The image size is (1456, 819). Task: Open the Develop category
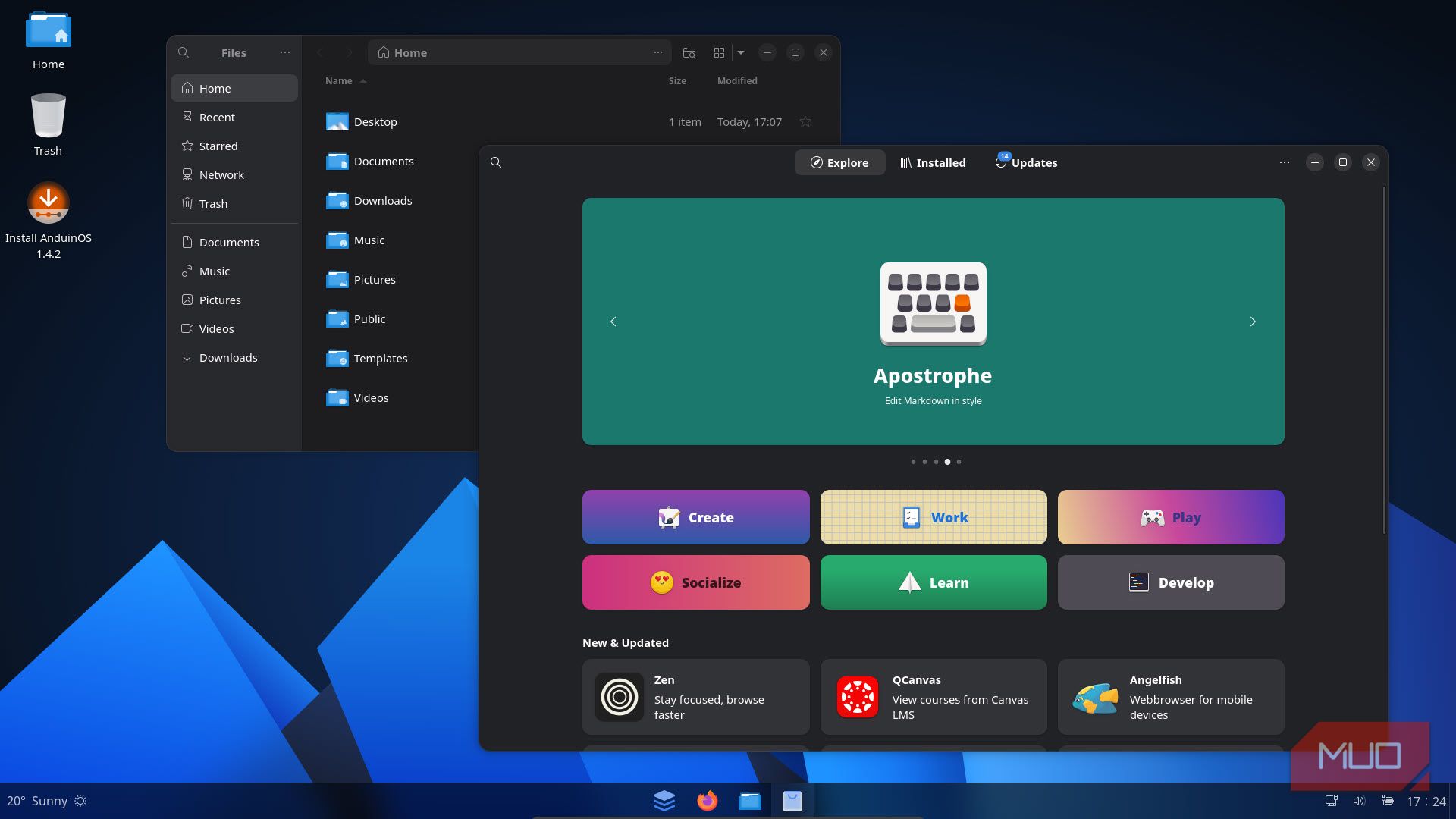point(1171,582)
